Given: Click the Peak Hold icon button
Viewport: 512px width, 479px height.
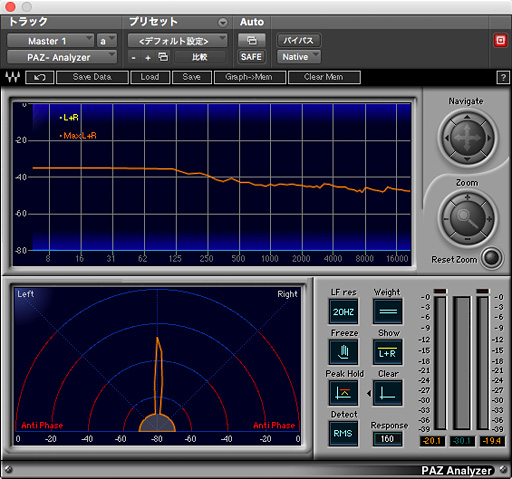Looking at the screenshot, I should pyautogui.click(x=343, y=393).
